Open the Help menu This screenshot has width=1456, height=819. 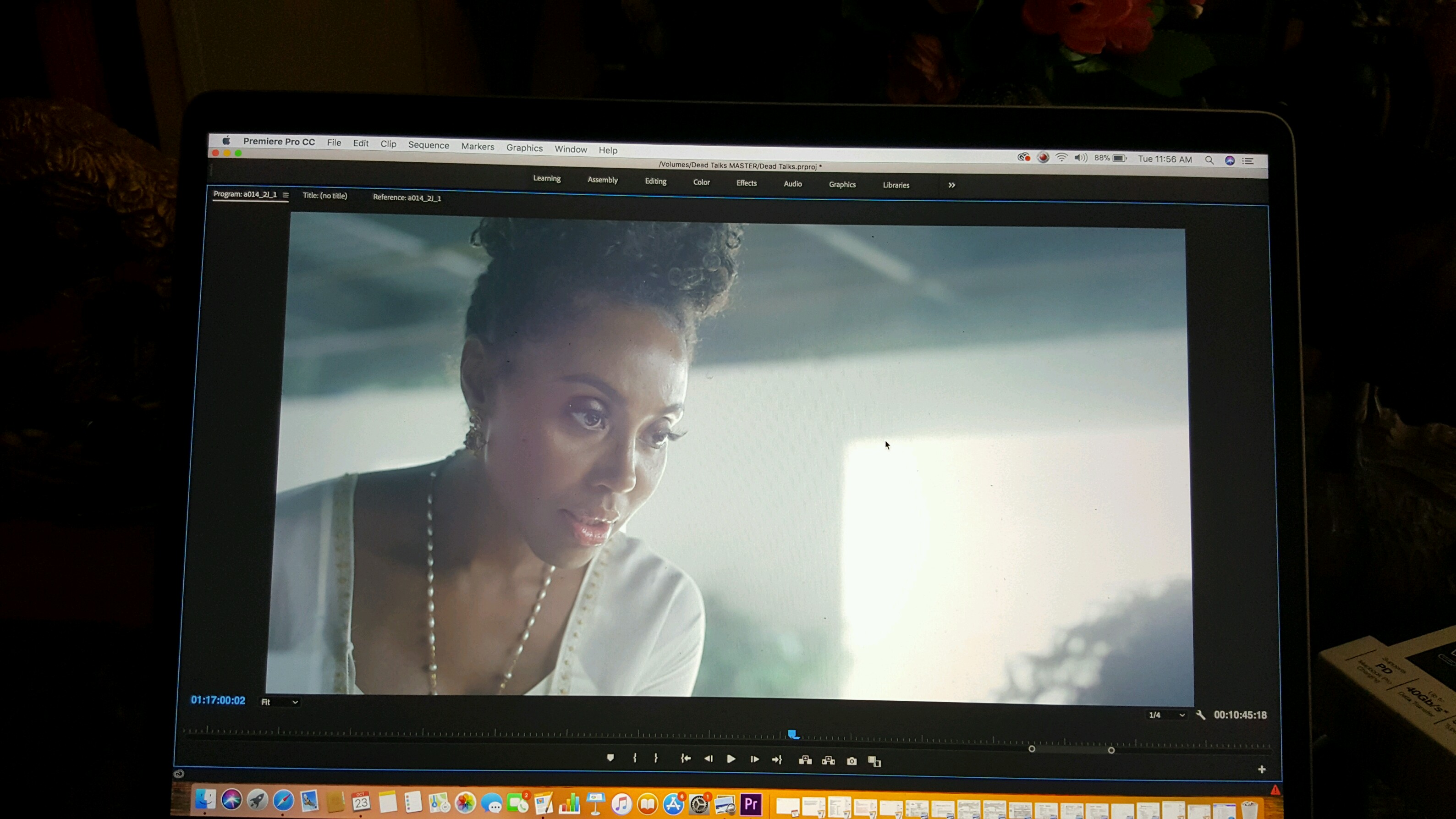(608, 150)
